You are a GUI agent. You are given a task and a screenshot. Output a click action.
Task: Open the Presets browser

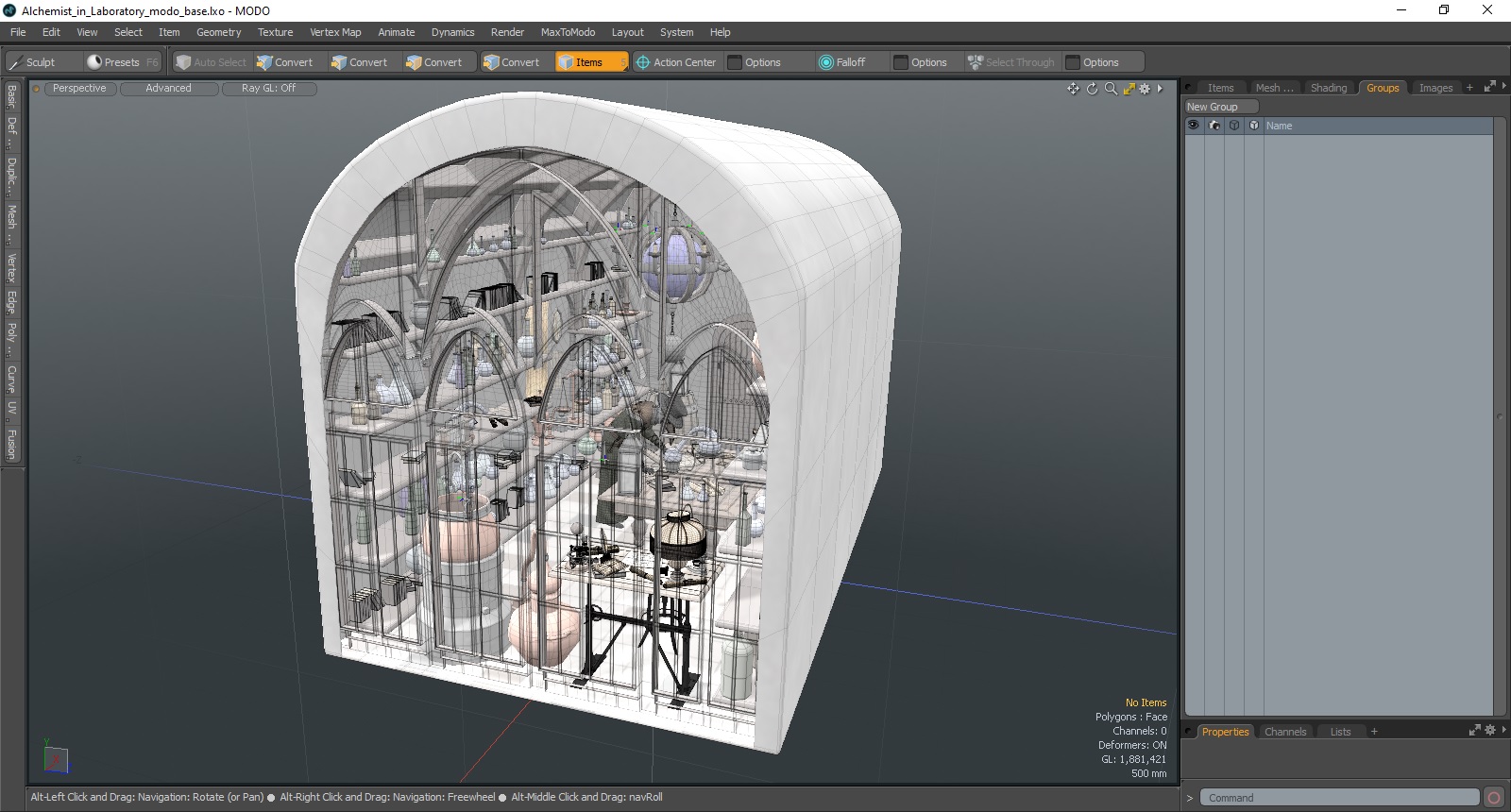click(x=123, y=62)
